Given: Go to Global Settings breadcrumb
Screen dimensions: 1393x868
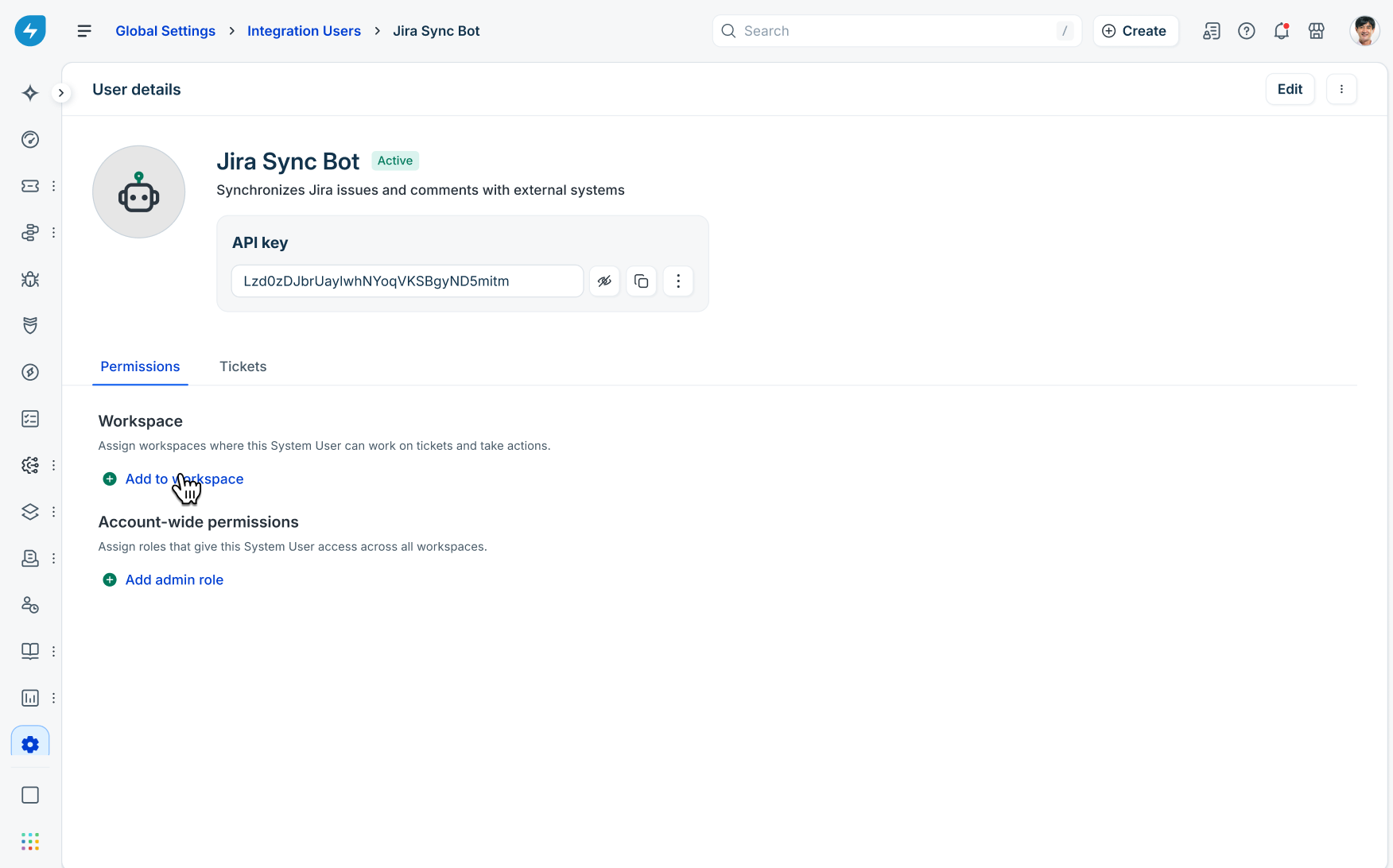Looking at the screenshot, I should pyautogui.click(x=165, y=31).
